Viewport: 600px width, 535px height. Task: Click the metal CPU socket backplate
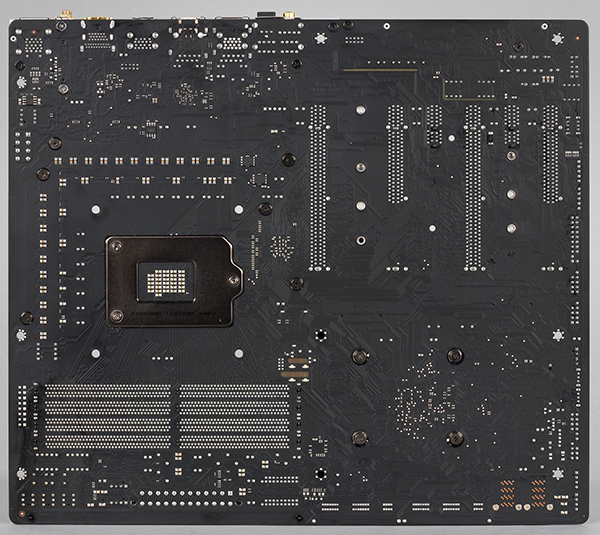(x=174, y=281)
